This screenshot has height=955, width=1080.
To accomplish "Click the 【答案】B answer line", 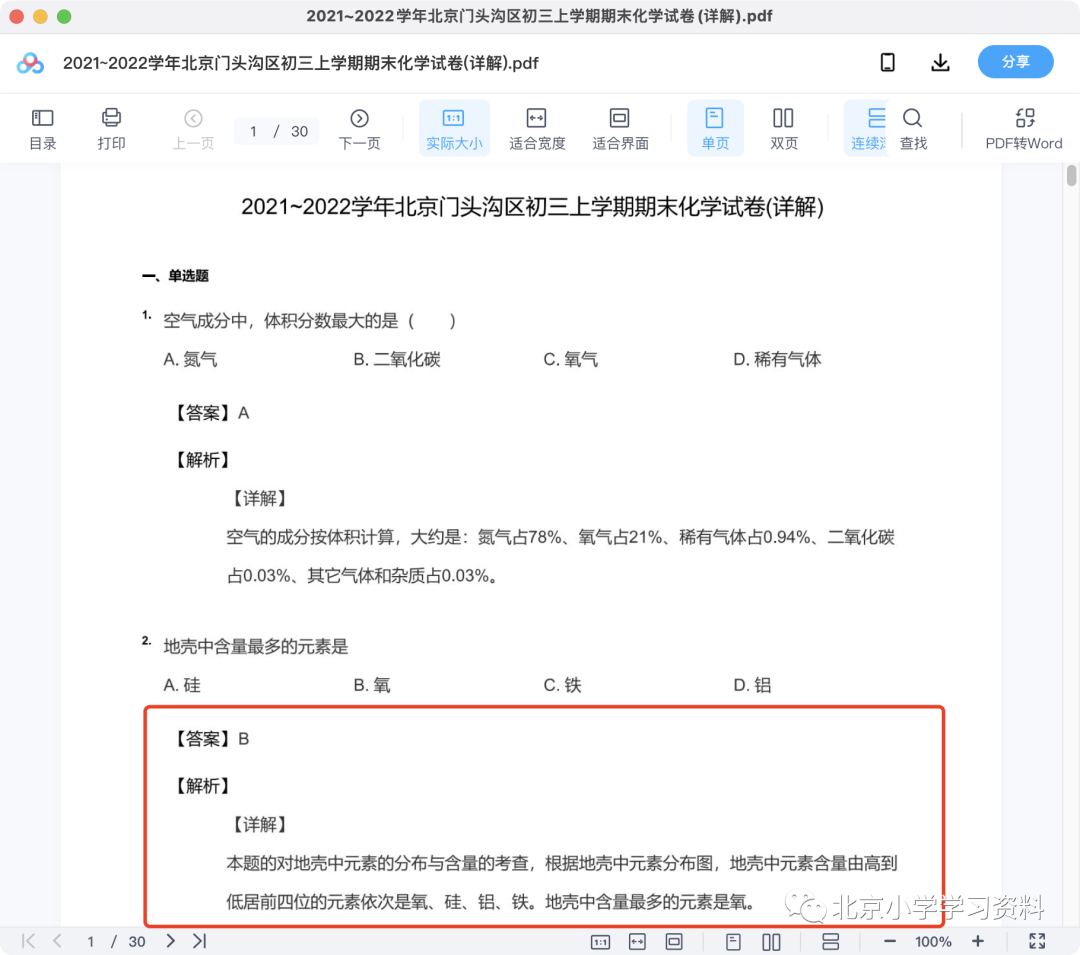I will (x=210, y=739).
